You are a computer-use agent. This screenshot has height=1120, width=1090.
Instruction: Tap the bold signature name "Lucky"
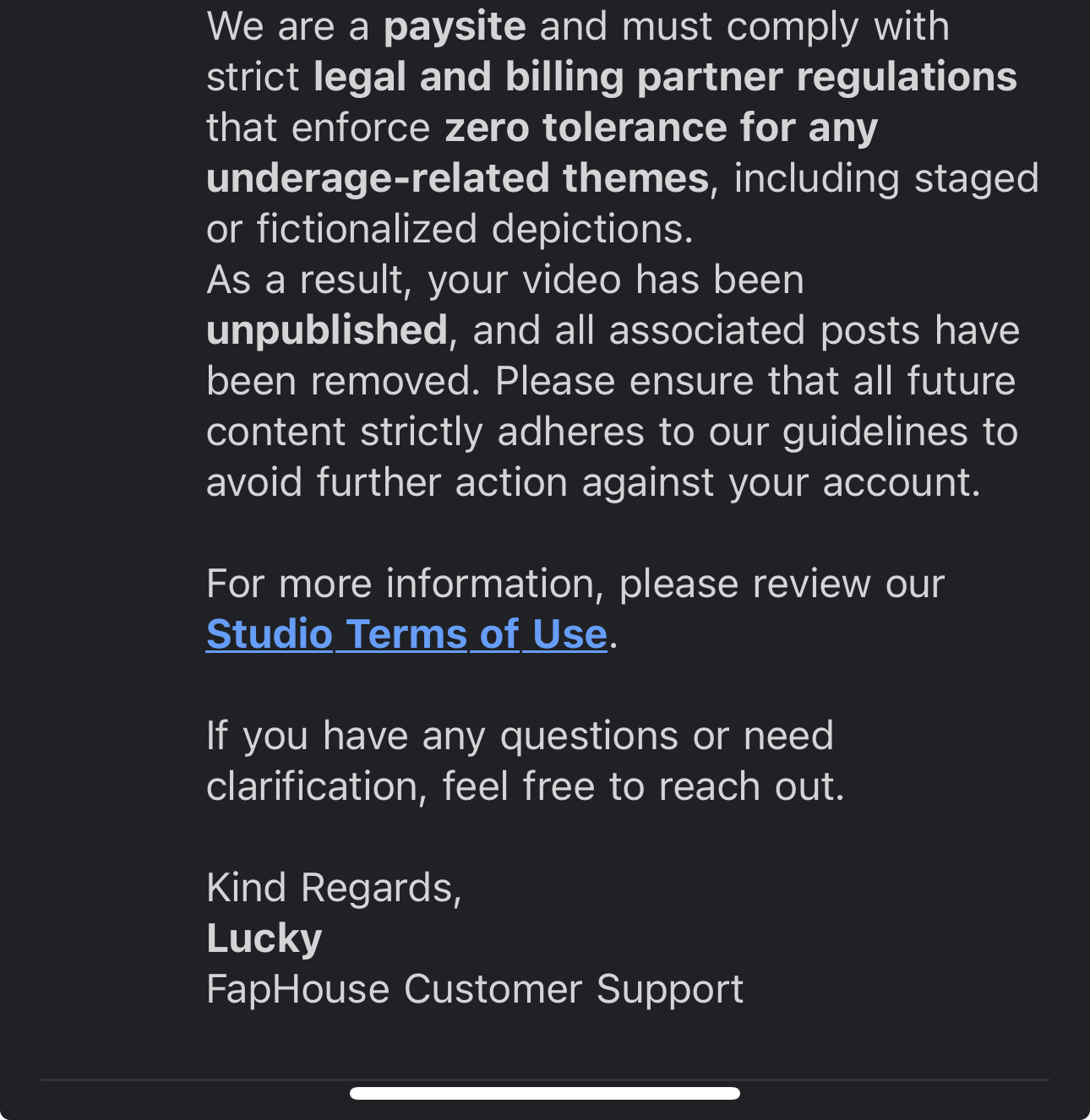[264, 939]
